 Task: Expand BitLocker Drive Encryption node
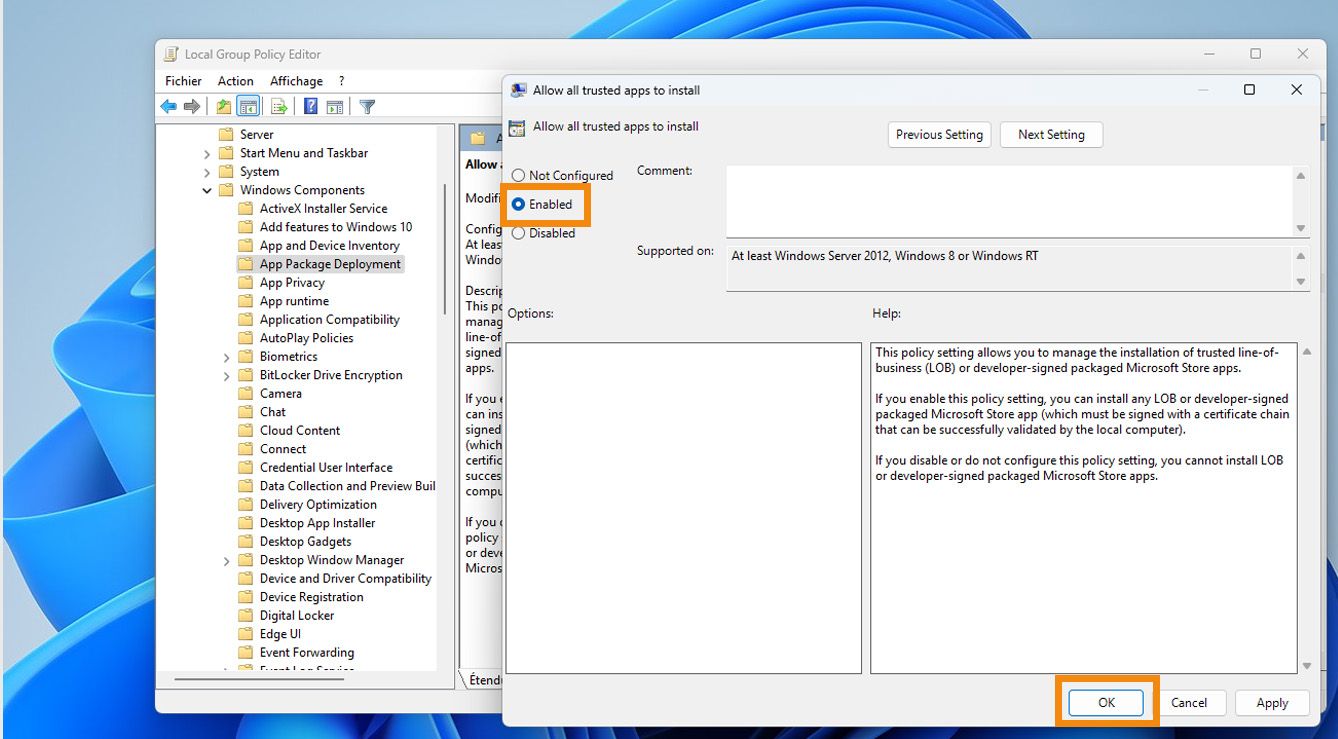click(227, 376)
